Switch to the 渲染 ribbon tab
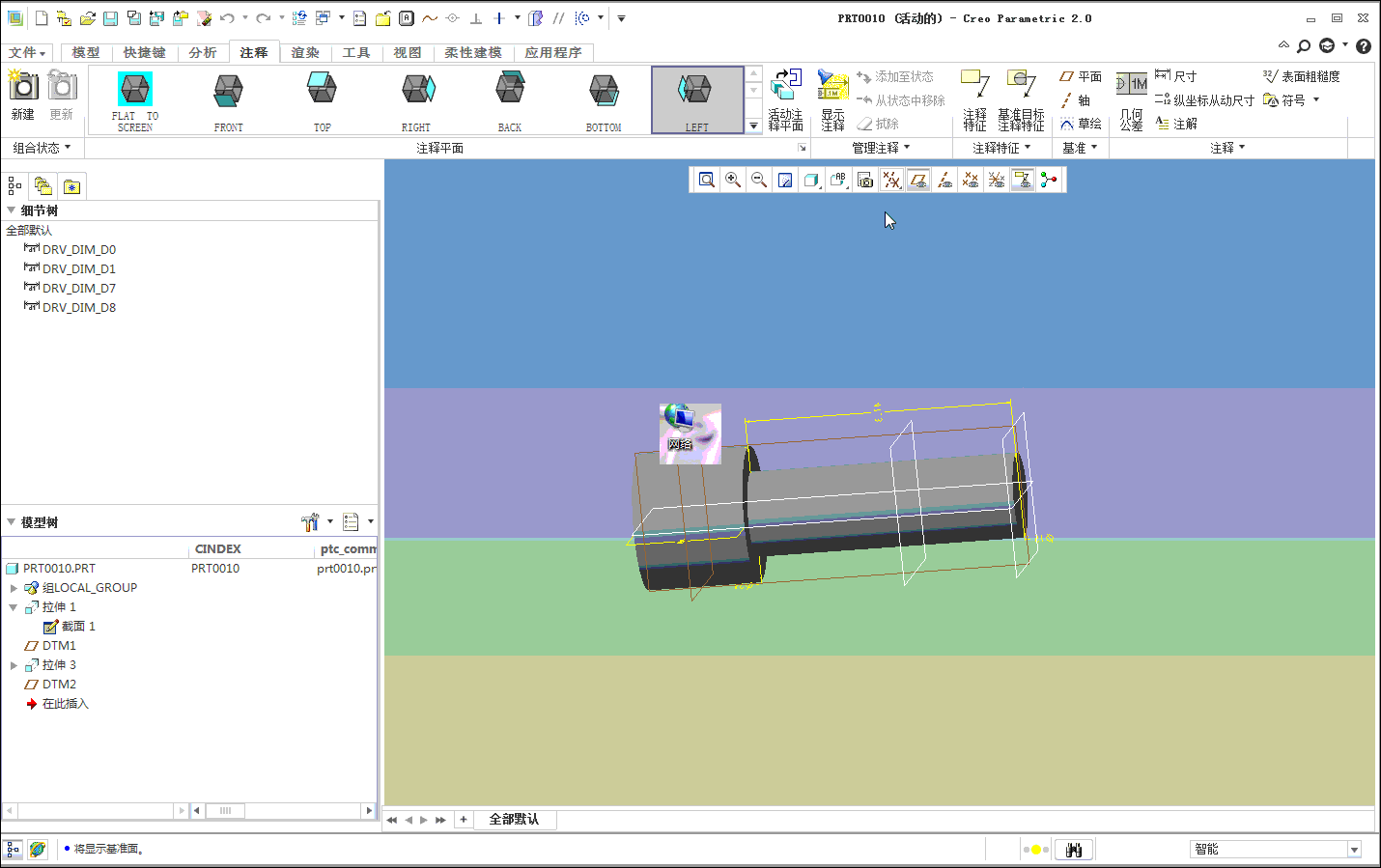The width and height of the screenshot is (1381, 868). (x=305, y=52)
